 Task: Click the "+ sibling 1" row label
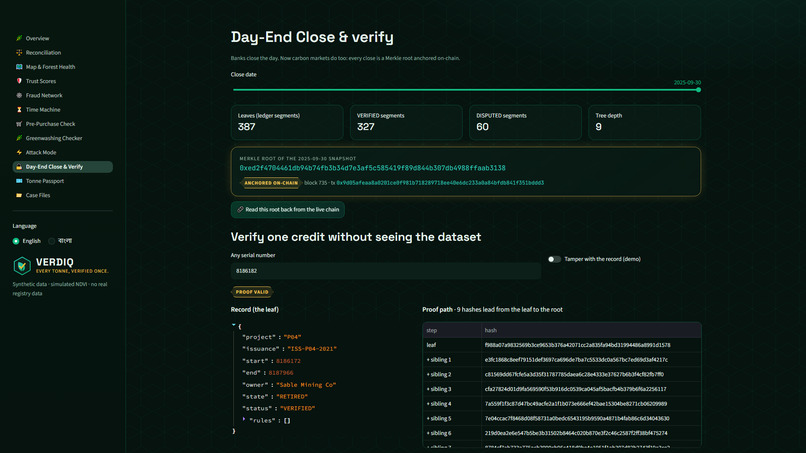click(439, 360)
